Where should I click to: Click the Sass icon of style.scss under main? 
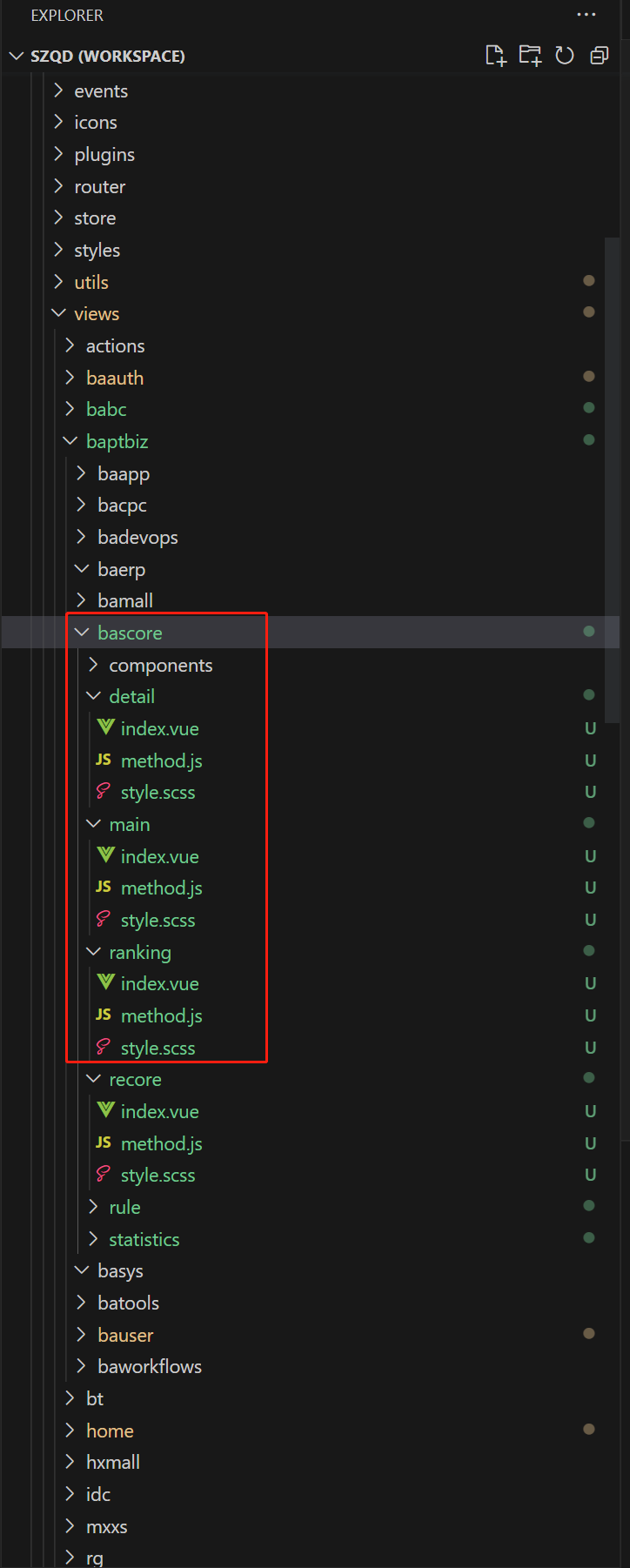point(104,919)
